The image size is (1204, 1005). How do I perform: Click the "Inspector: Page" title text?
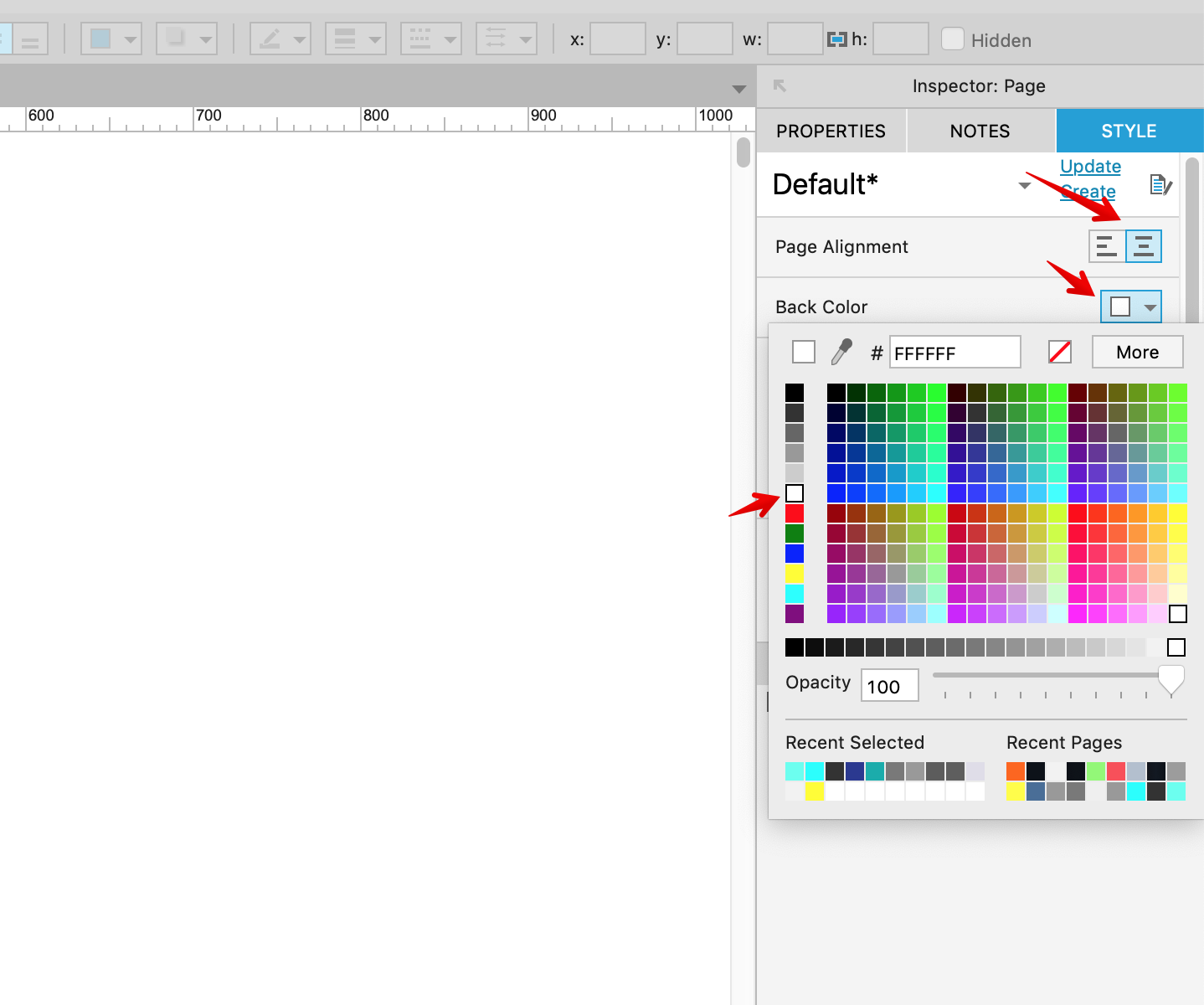point(979,86)
